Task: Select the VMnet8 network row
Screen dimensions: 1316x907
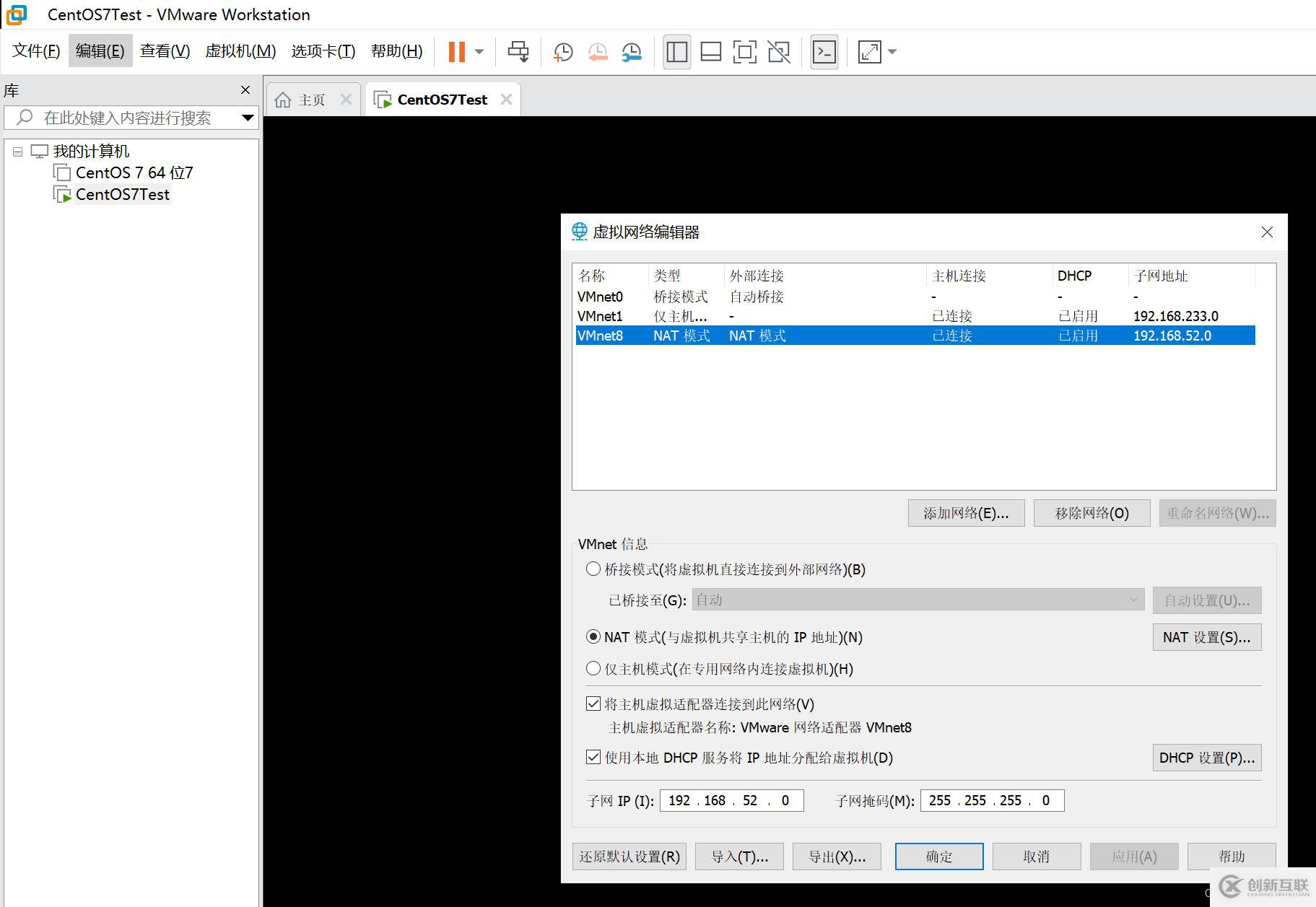Action: 915,336
